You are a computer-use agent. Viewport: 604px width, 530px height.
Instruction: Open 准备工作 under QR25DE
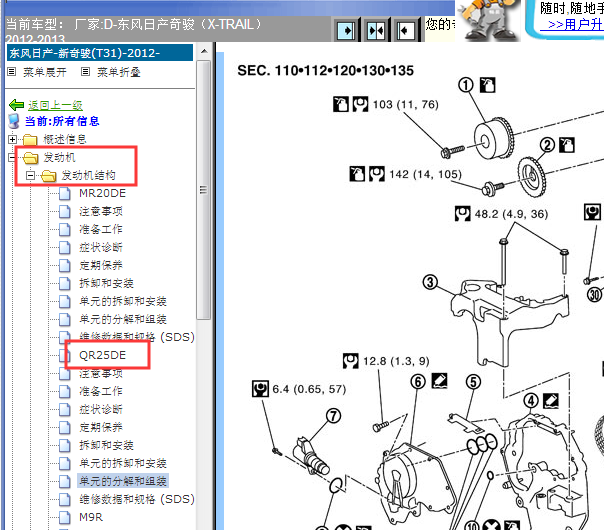[101, 391]
